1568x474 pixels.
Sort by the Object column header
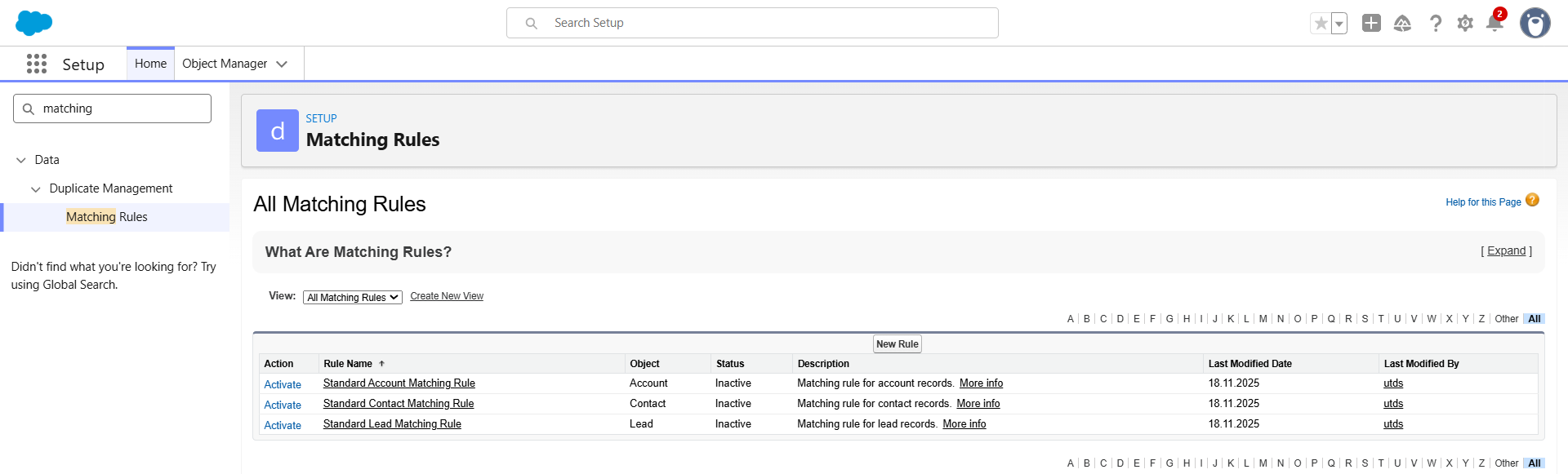(644, 364)
